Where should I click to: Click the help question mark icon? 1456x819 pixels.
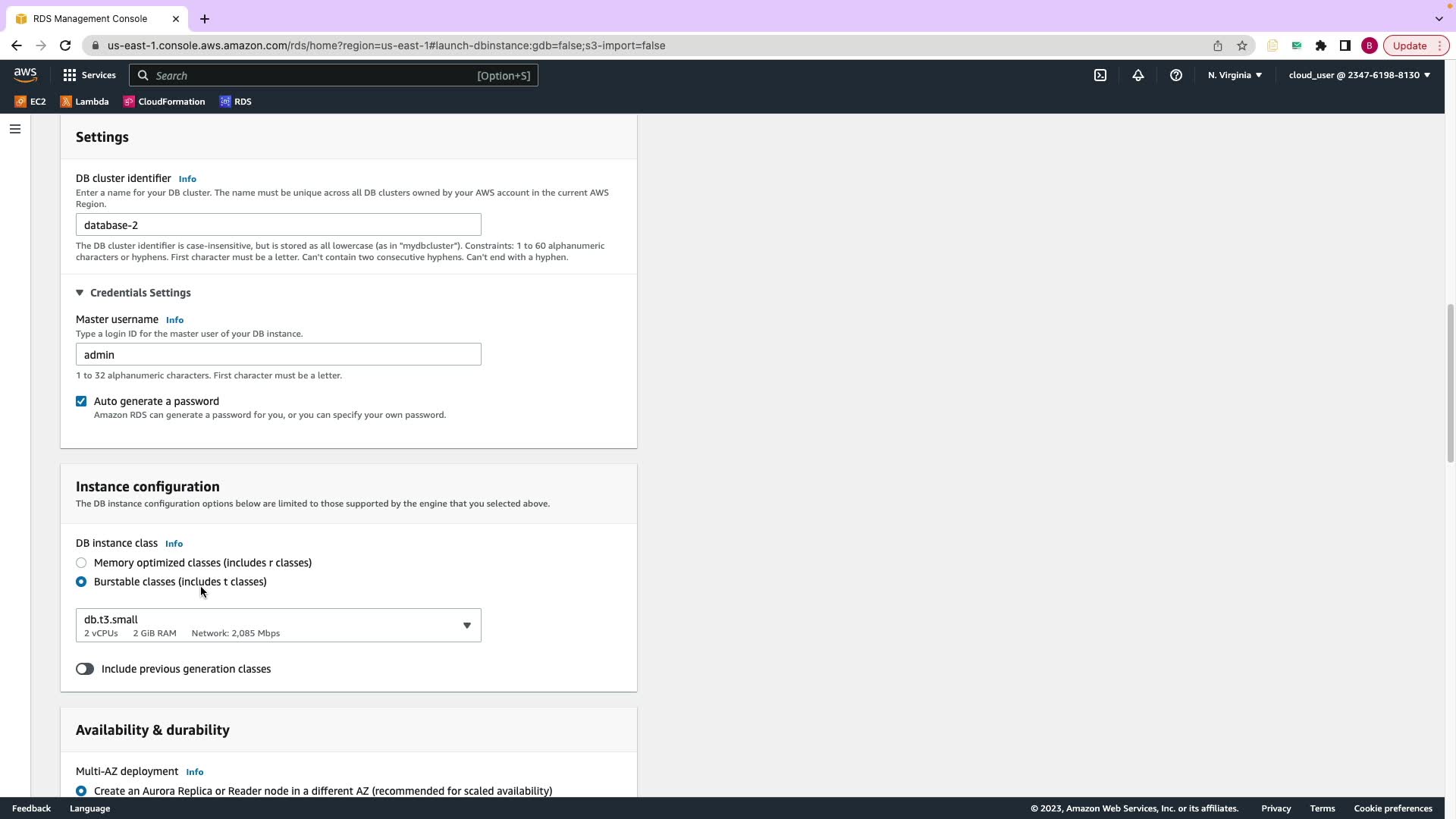pos(1175,75)
